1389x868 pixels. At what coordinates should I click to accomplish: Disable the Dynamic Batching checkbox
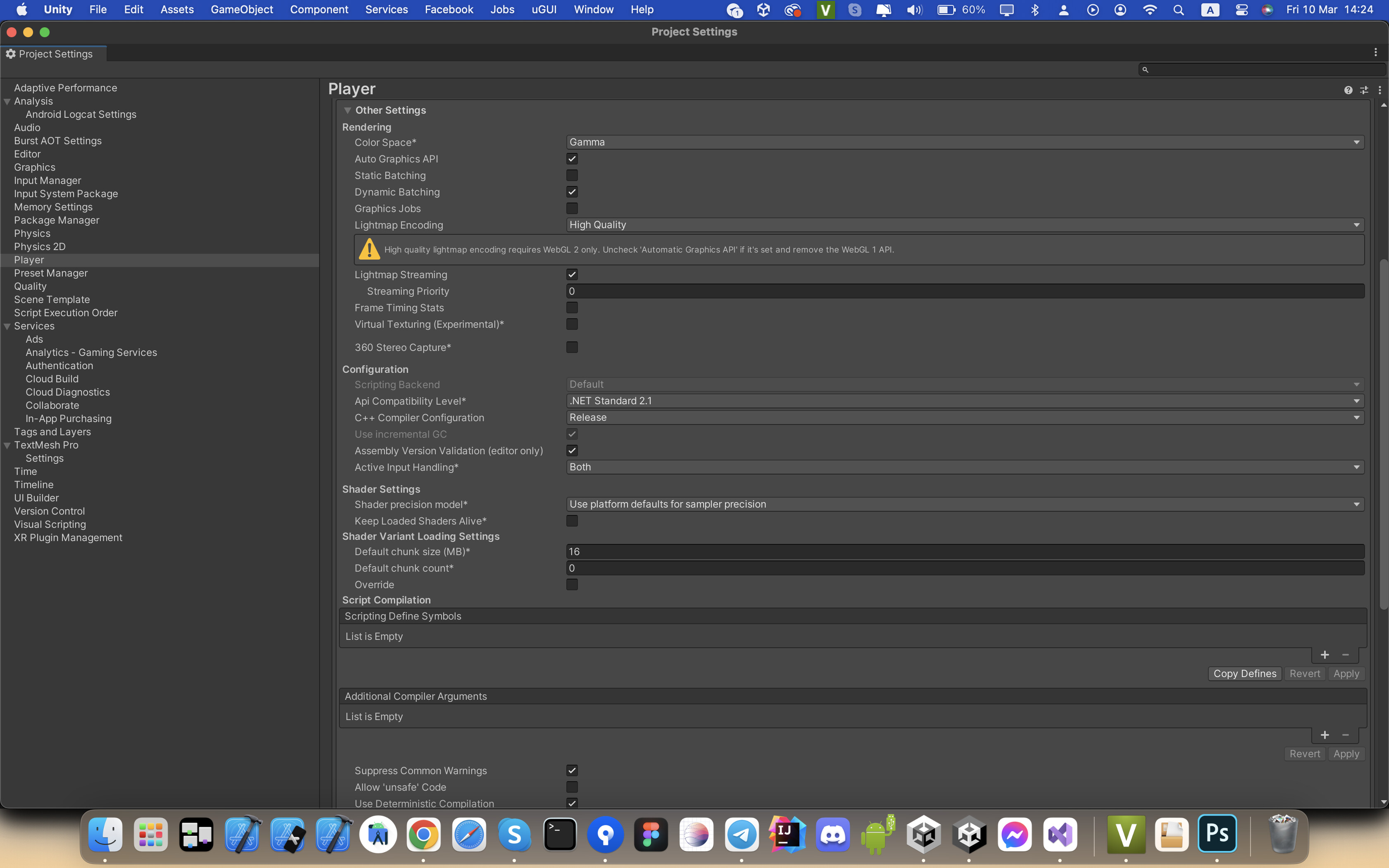pos(572,192)
